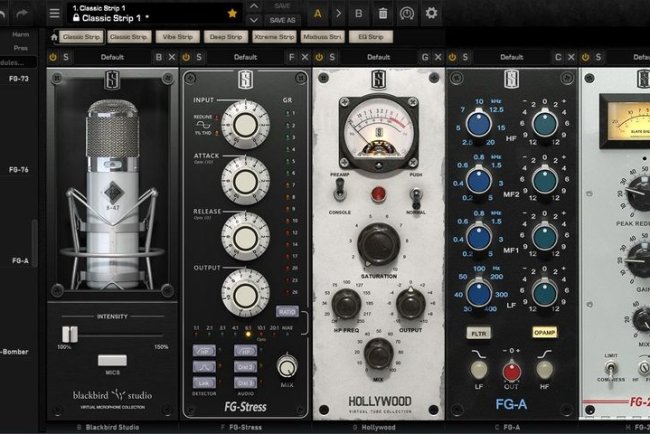Go to next preset with down chevron
Screen dimensions: 650x434
(x=254, y=20)
